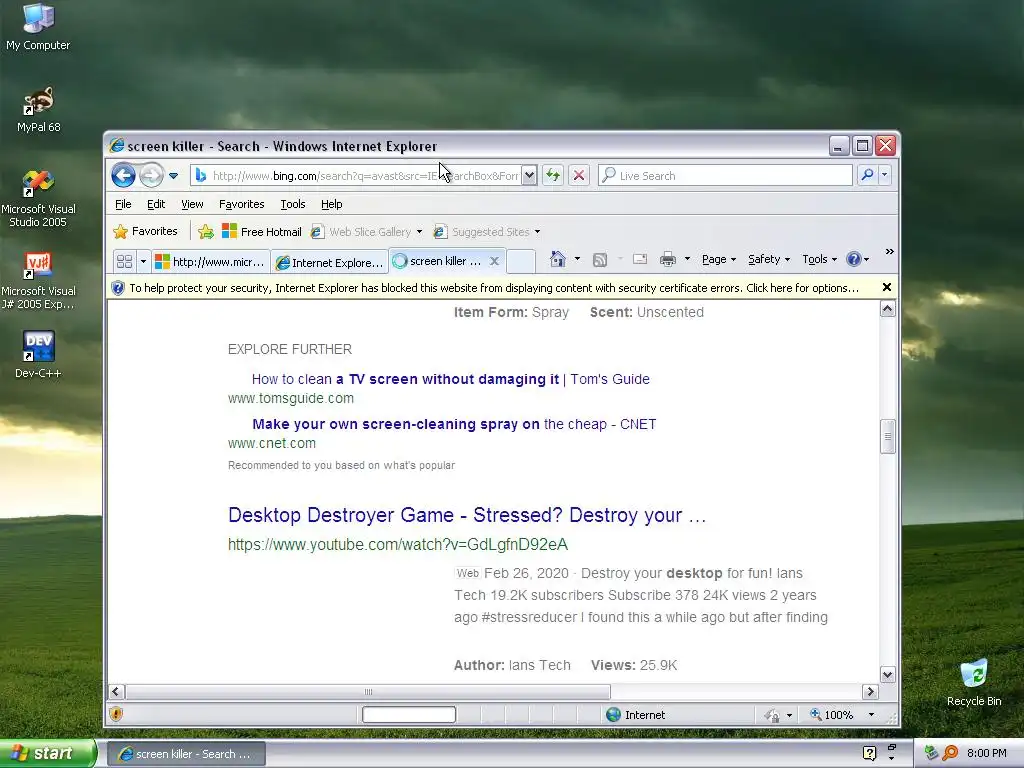Go back with the browser Back arrow
The width and height of the screenshot is (1024, 768).
point(123,175)
